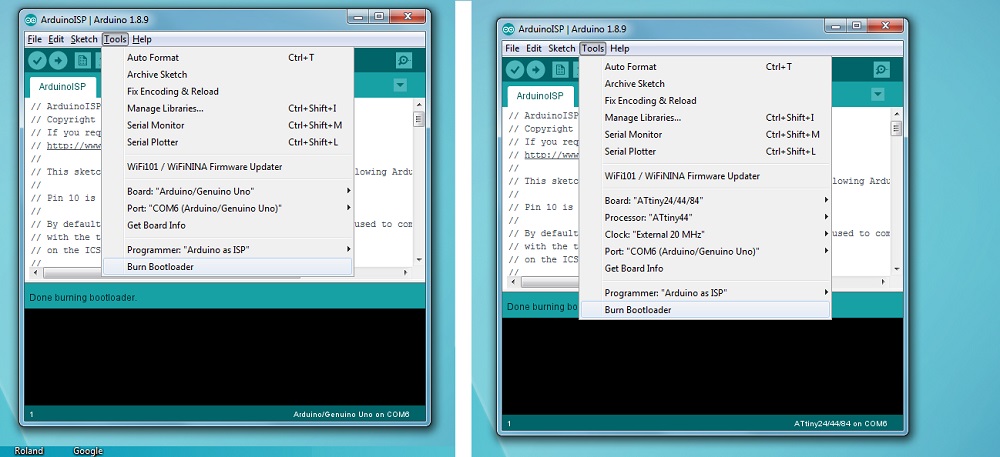Select ArduinoISP tab in left window
This screenshot has width=1000, height=457.
tap(62, 87)
